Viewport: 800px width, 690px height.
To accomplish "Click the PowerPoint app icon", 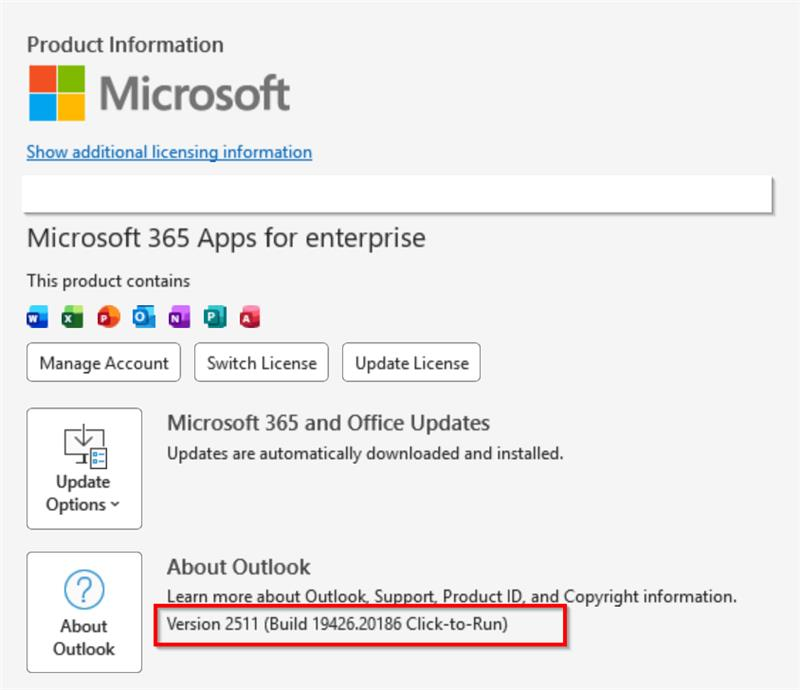I will click(108, 317).
